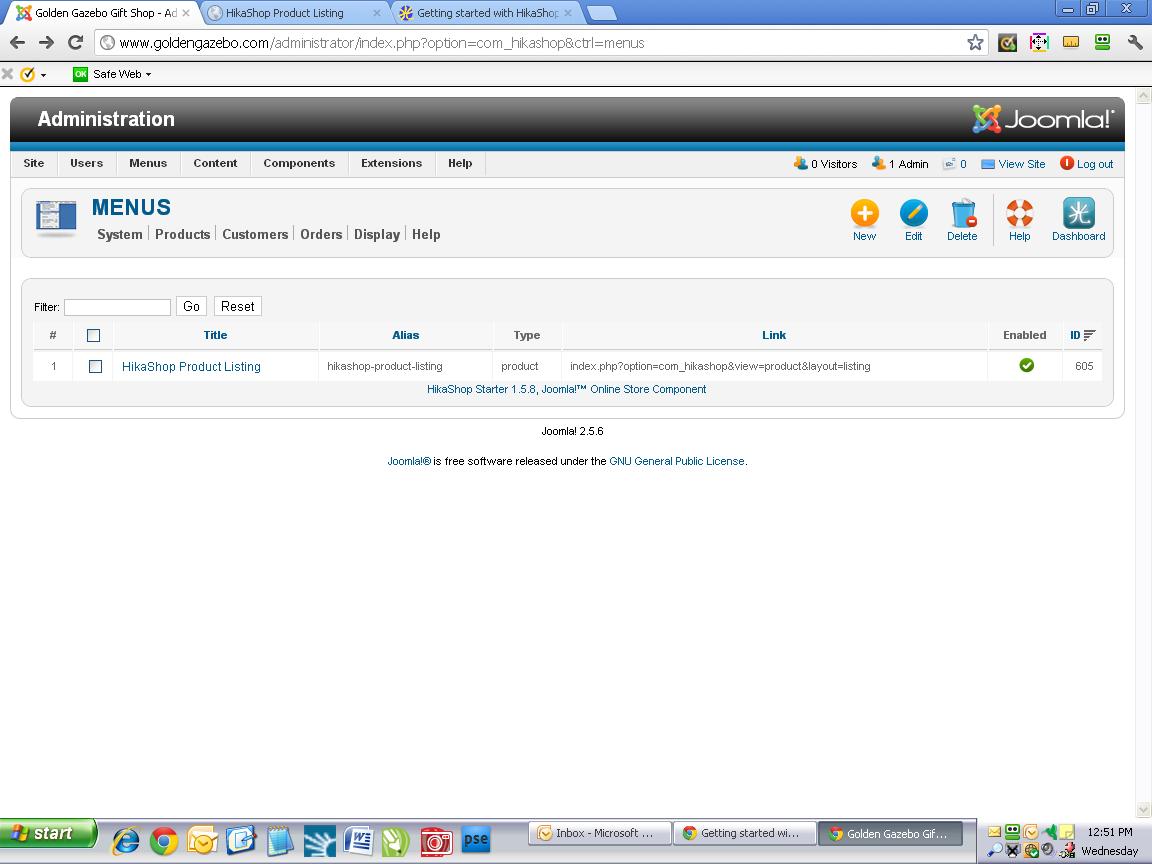Click the New menu toolbar icon
This screenshot has width=1152, height=864.
click(864, 214)
